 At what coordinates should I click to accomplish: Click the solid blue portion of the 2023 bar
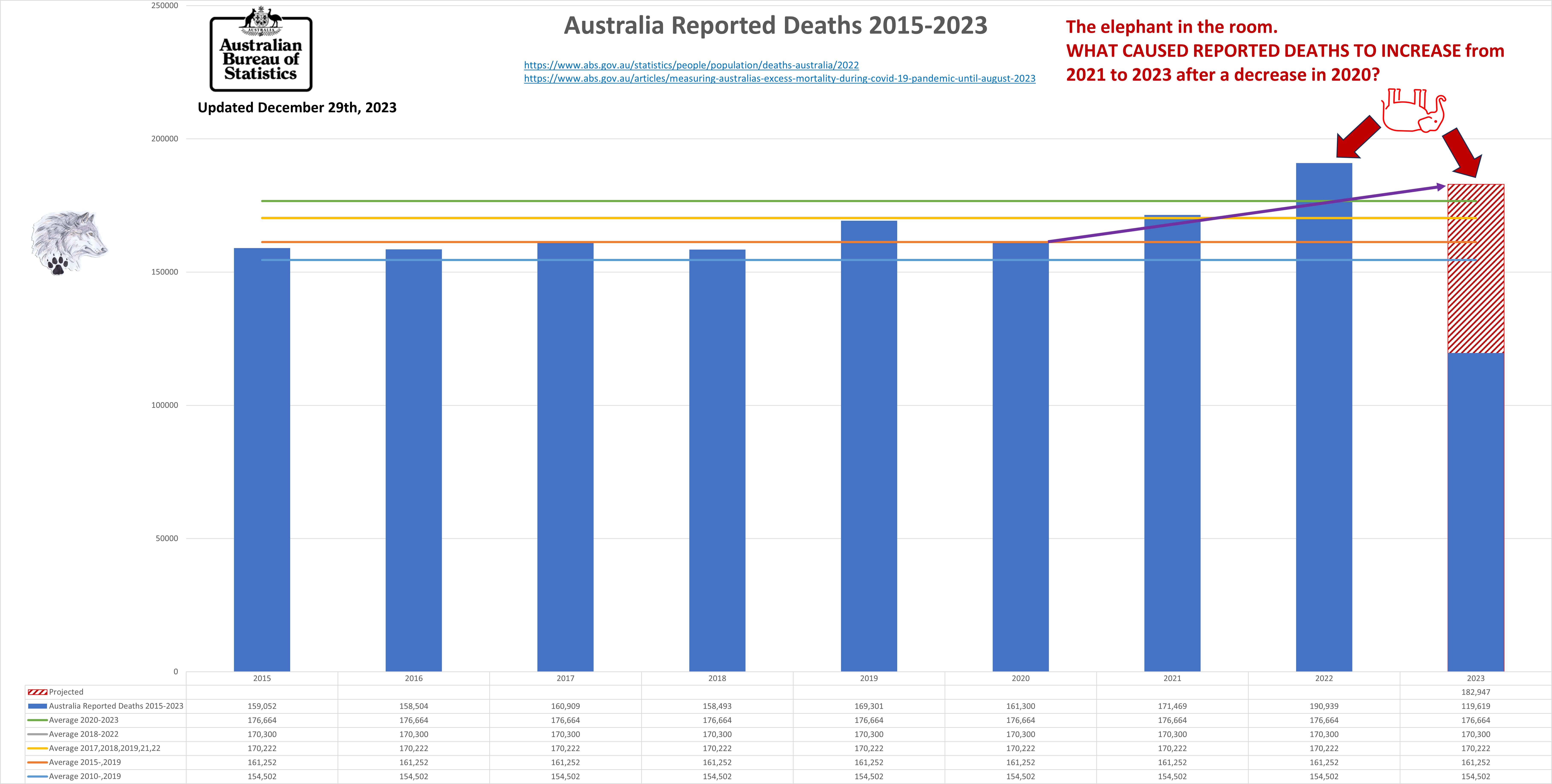[1476, 512]
